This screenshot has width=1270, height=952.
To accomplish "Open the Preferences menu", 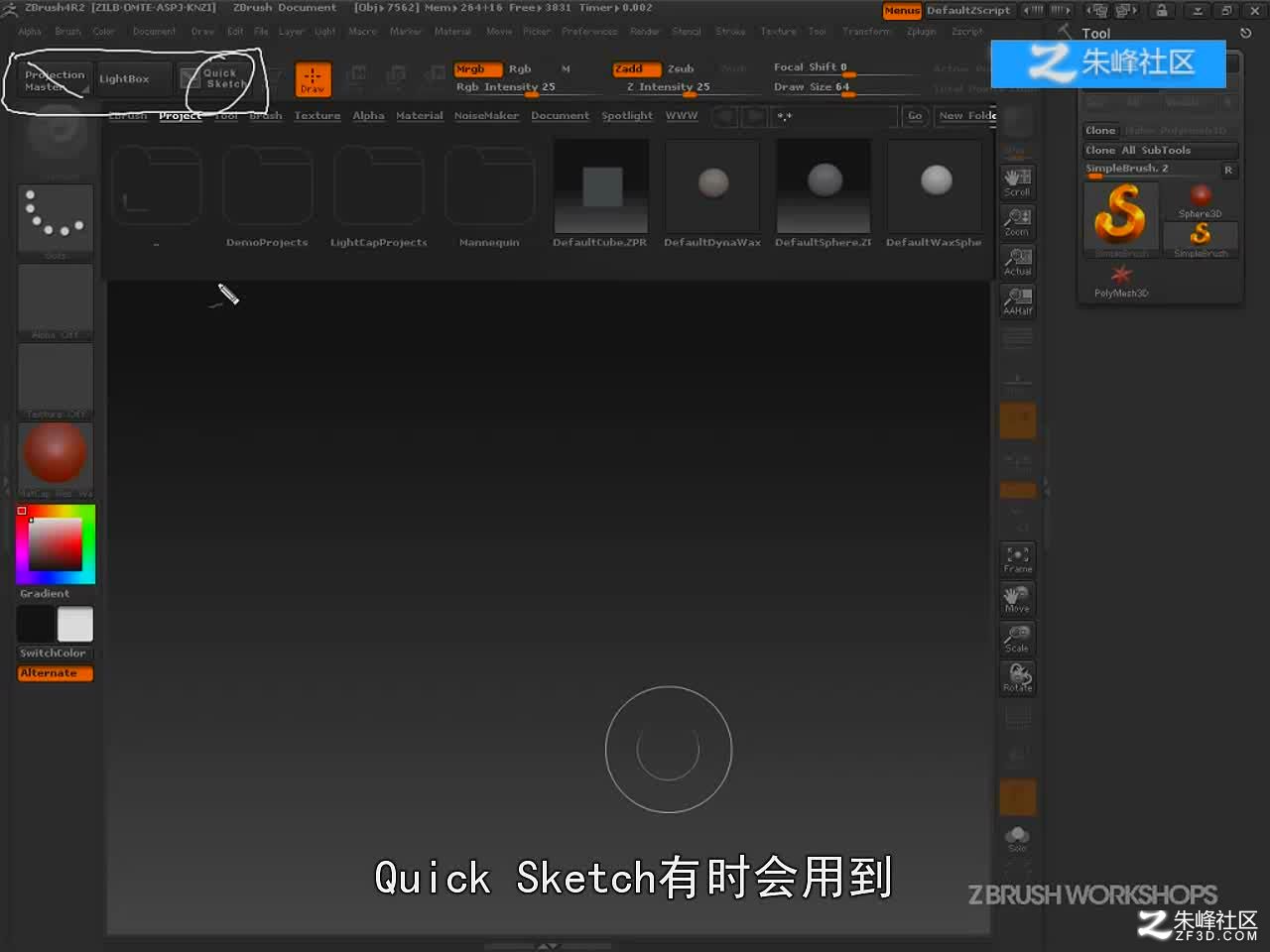I will click(589, 32).
